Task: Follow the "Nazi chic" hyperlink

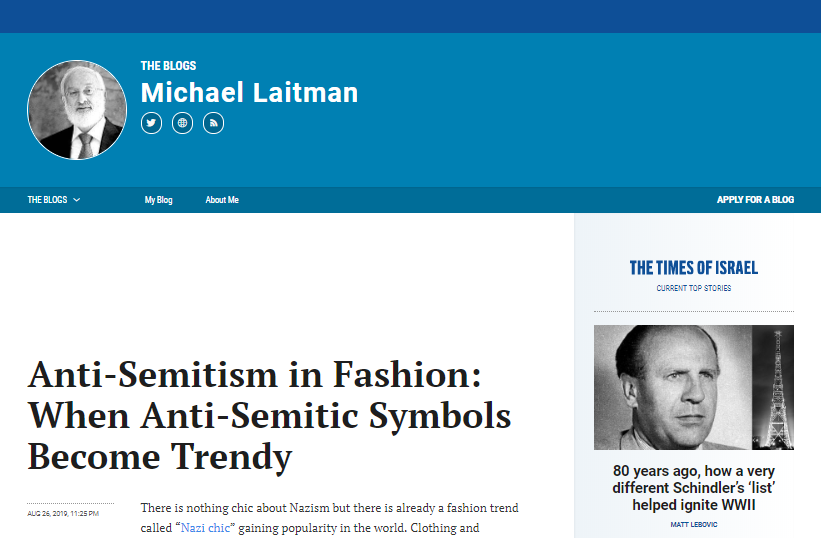Action: (x=205, y=527)
